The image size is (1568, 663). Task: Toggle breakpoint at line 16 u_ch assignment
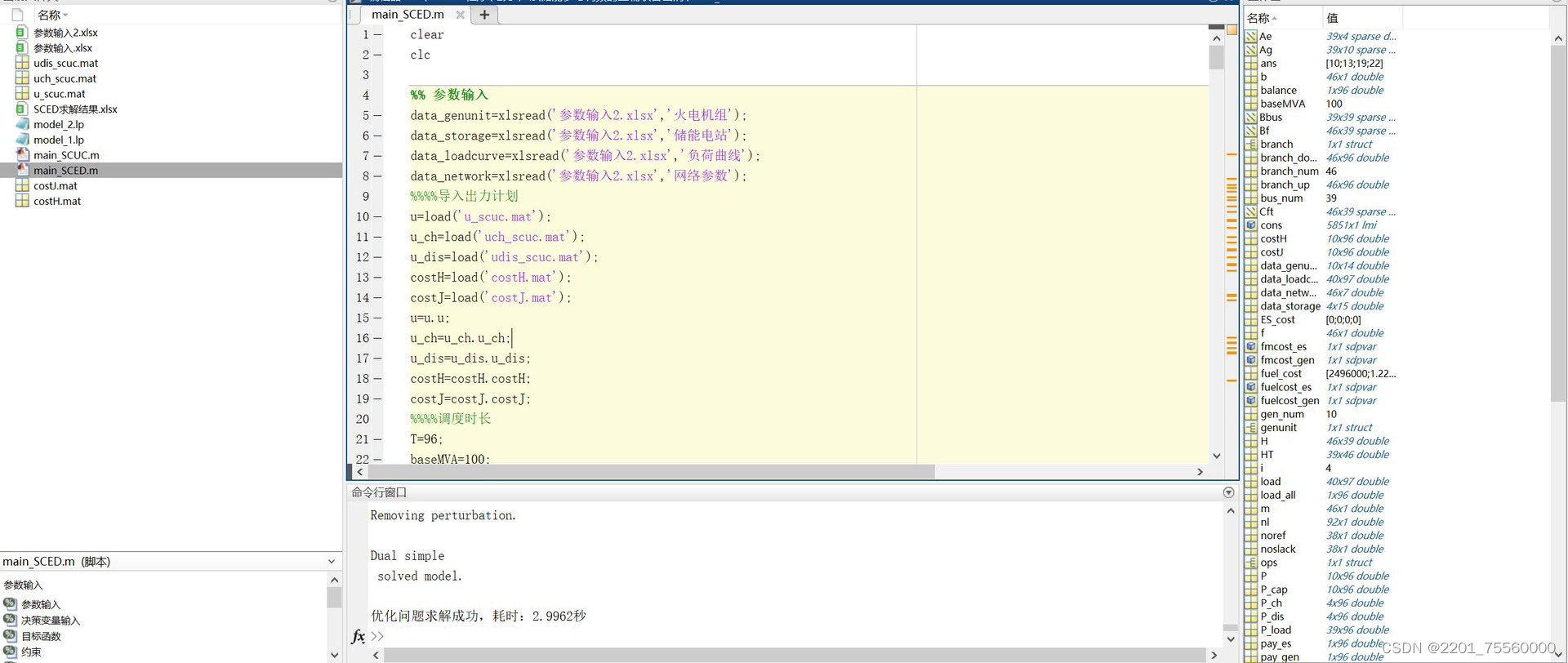pos(377,338)
